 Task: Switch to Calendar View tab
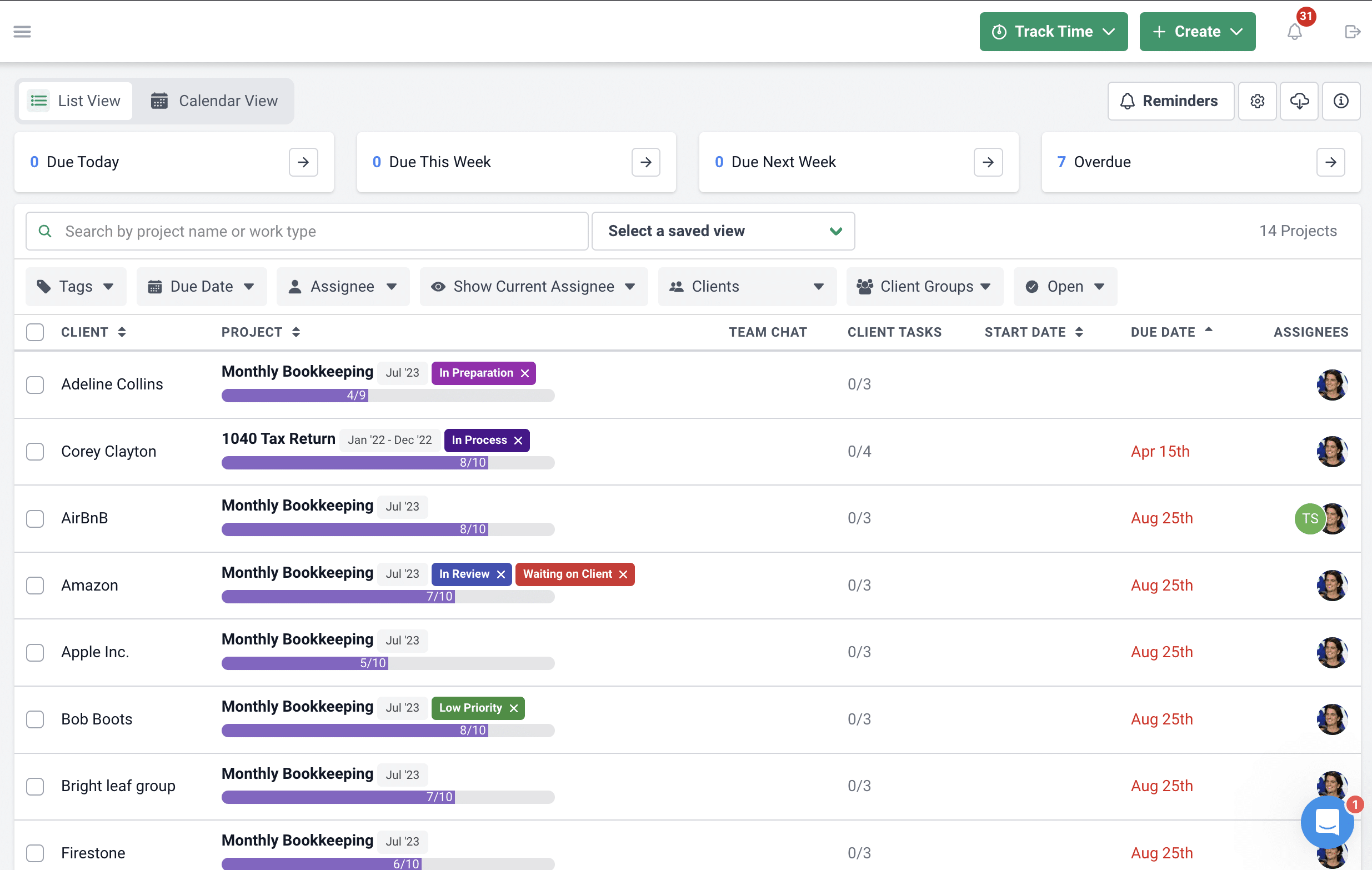coord(214,101)
